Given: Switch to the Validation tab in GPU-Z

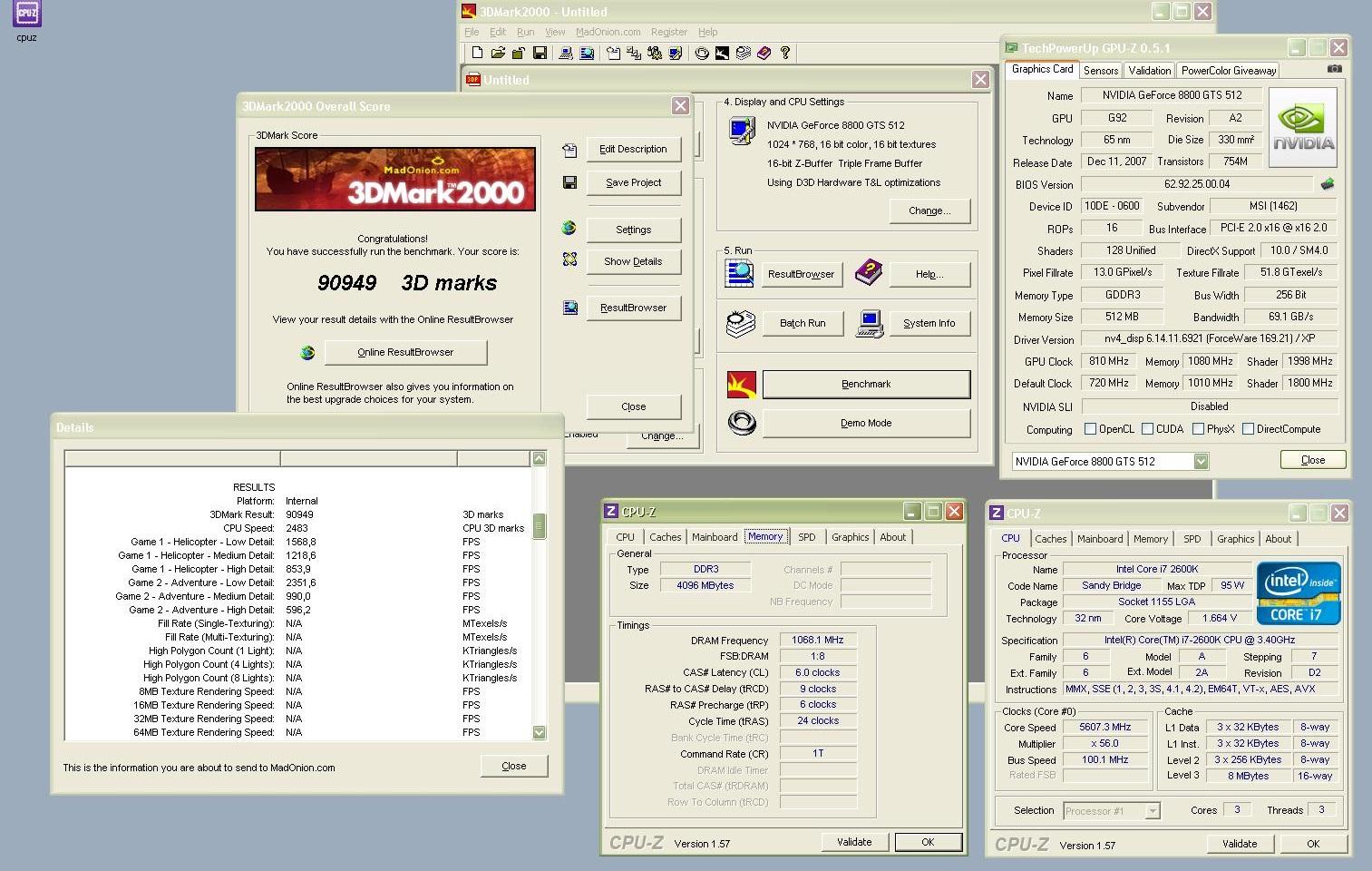Looking at the screenshot, I should tap(1150, 71).
